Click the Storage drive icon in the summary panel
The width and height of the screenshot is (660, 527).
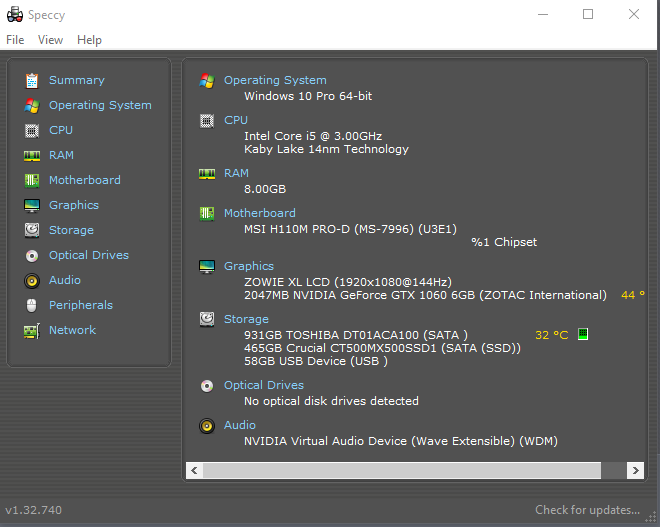[x=207, y=319]
